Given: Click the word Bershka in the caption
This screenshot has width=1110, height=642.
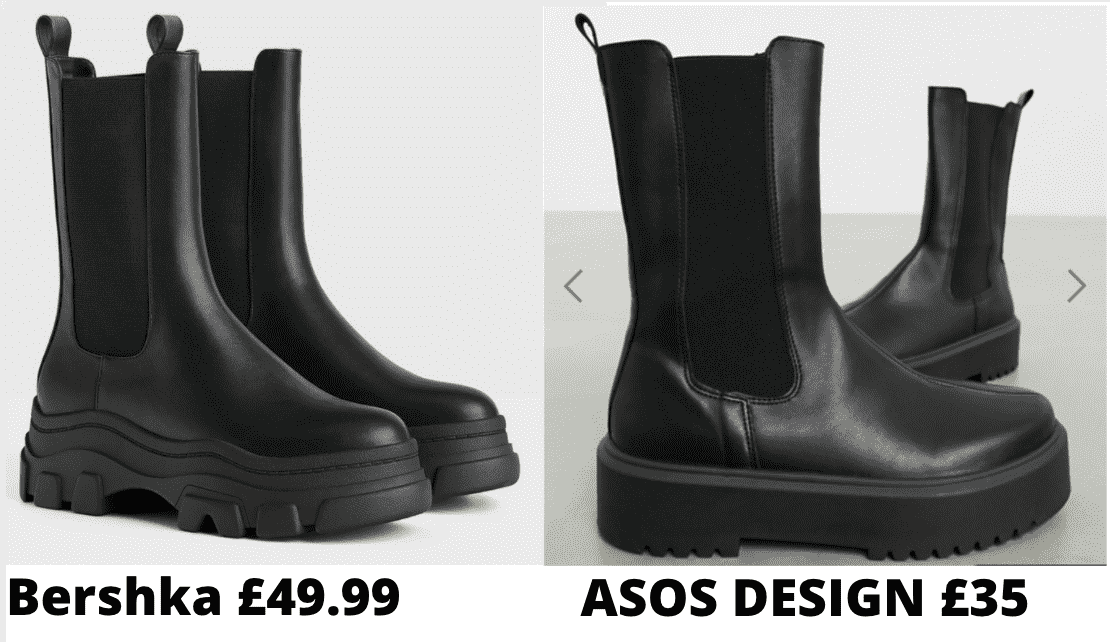Looking at the screenshot, I should click(x=115, y=598).
